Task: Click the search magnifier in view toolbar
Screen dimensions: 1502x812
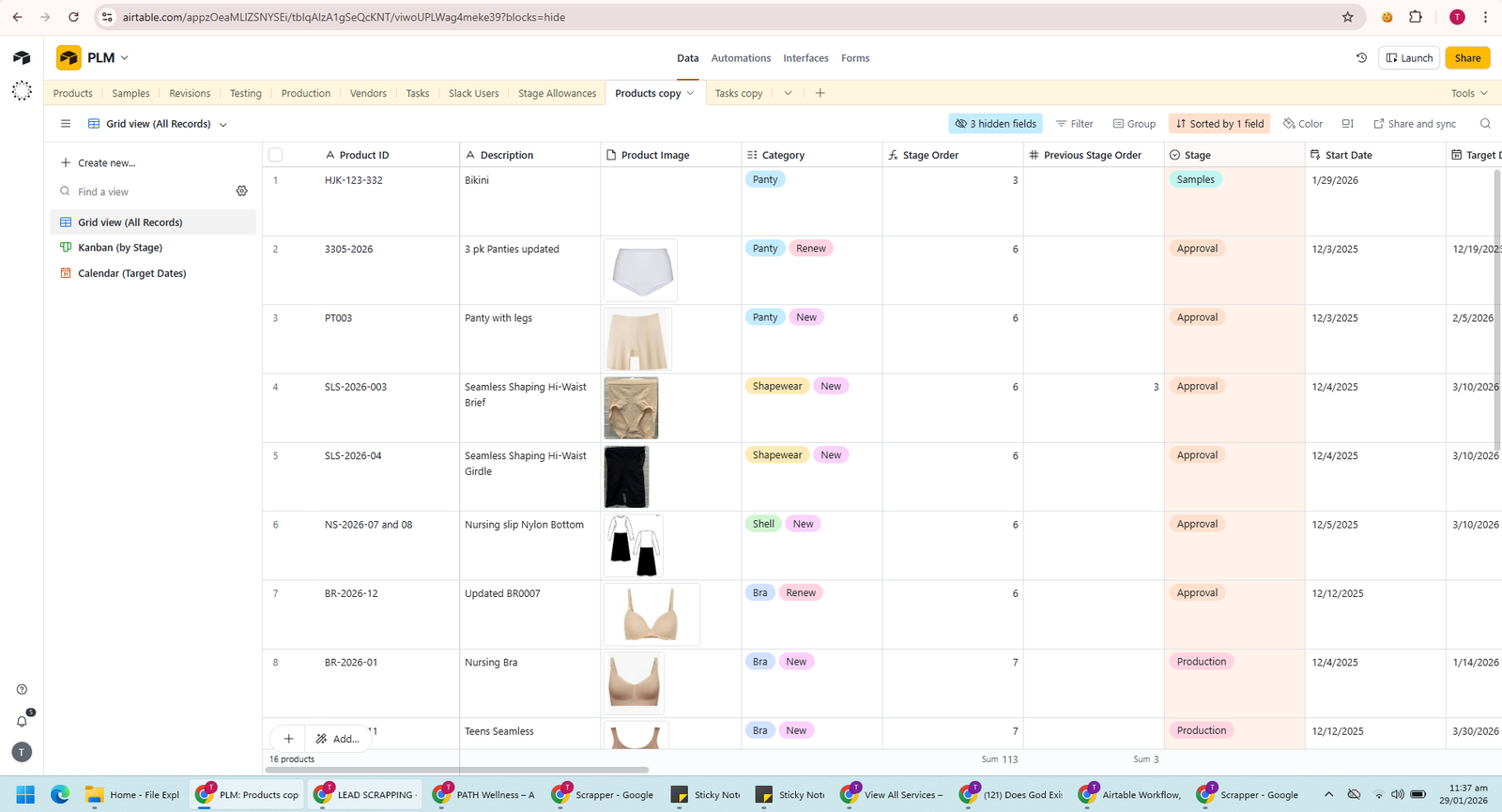Action: (1485, 124)
